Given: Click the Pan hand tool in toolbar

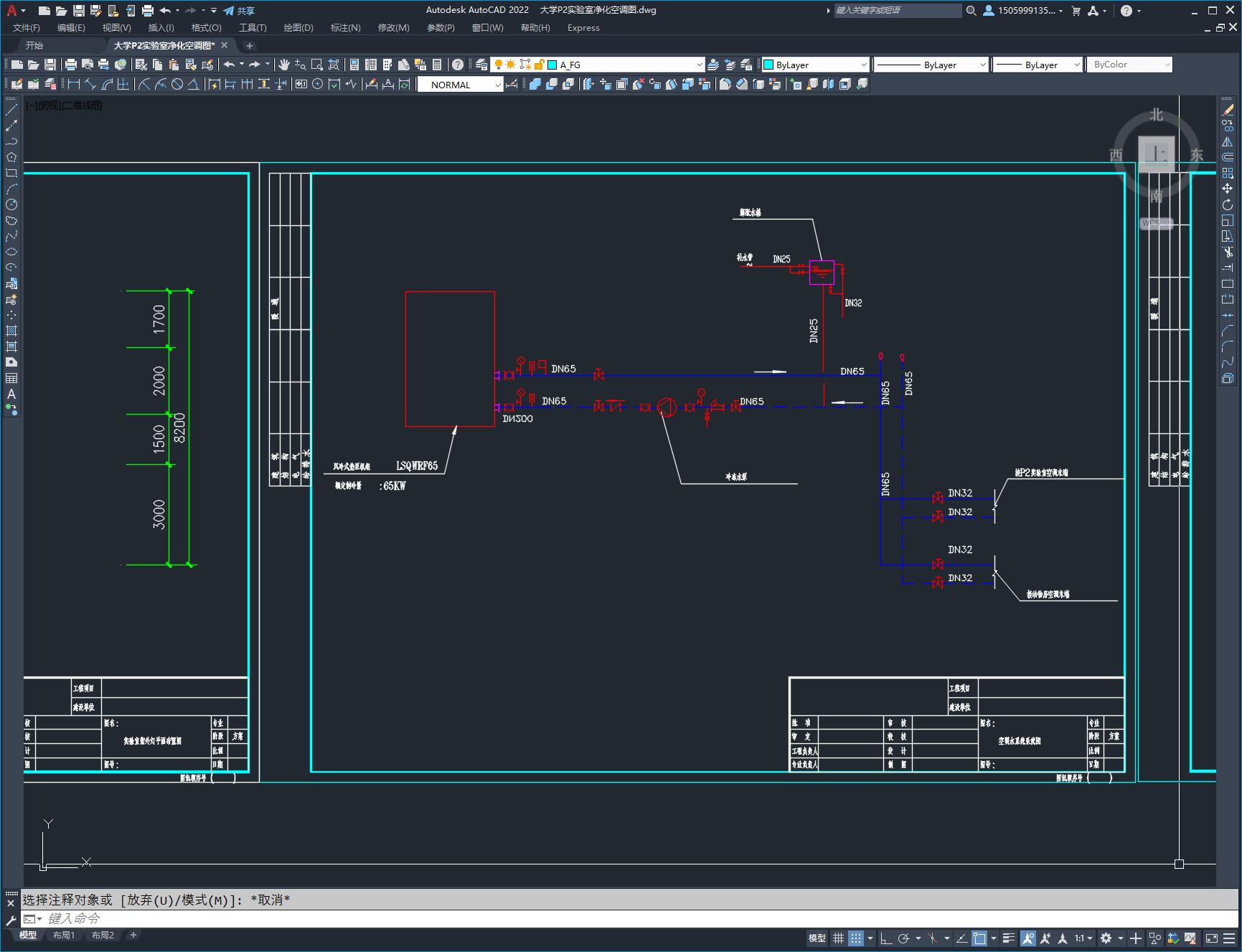Looking at the screenshot, I should [284, 65].
